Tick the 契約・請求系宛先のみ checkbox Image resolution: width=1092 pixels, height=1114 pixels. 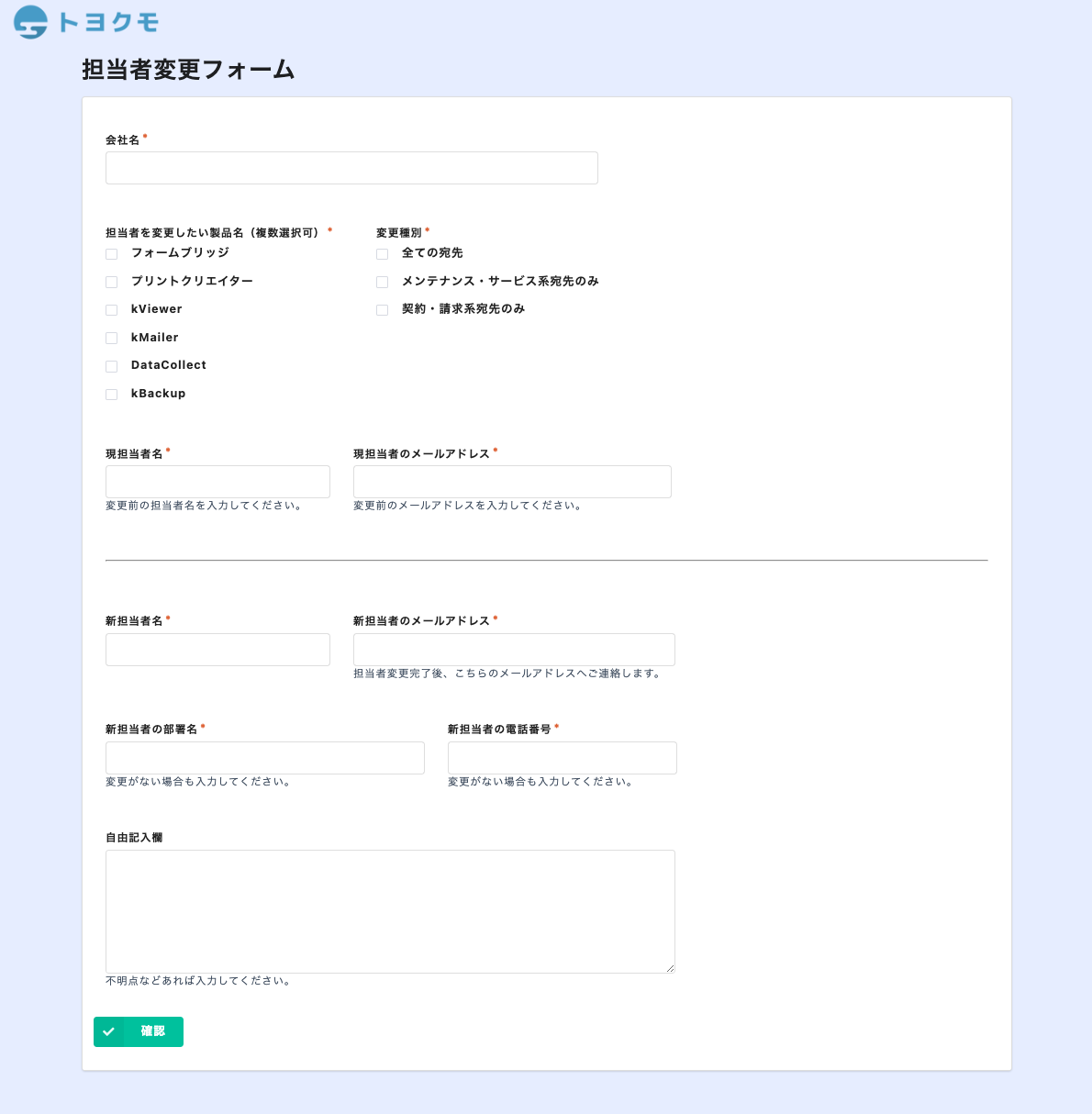tap(383, 310)
